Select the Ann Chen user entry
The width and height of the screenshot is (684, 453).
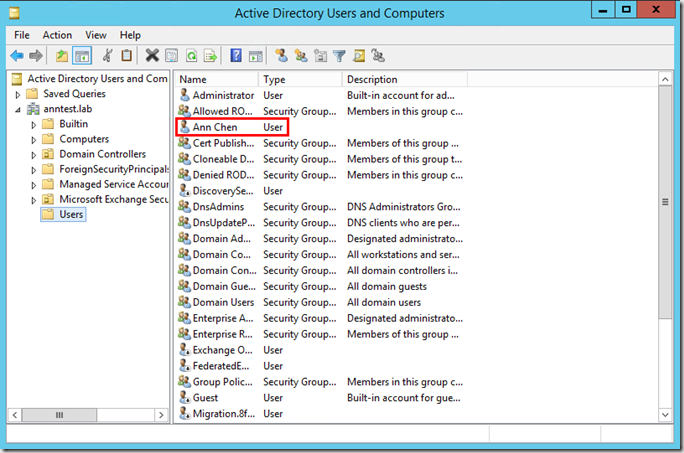pyautogui.click(x=216, y=127)
